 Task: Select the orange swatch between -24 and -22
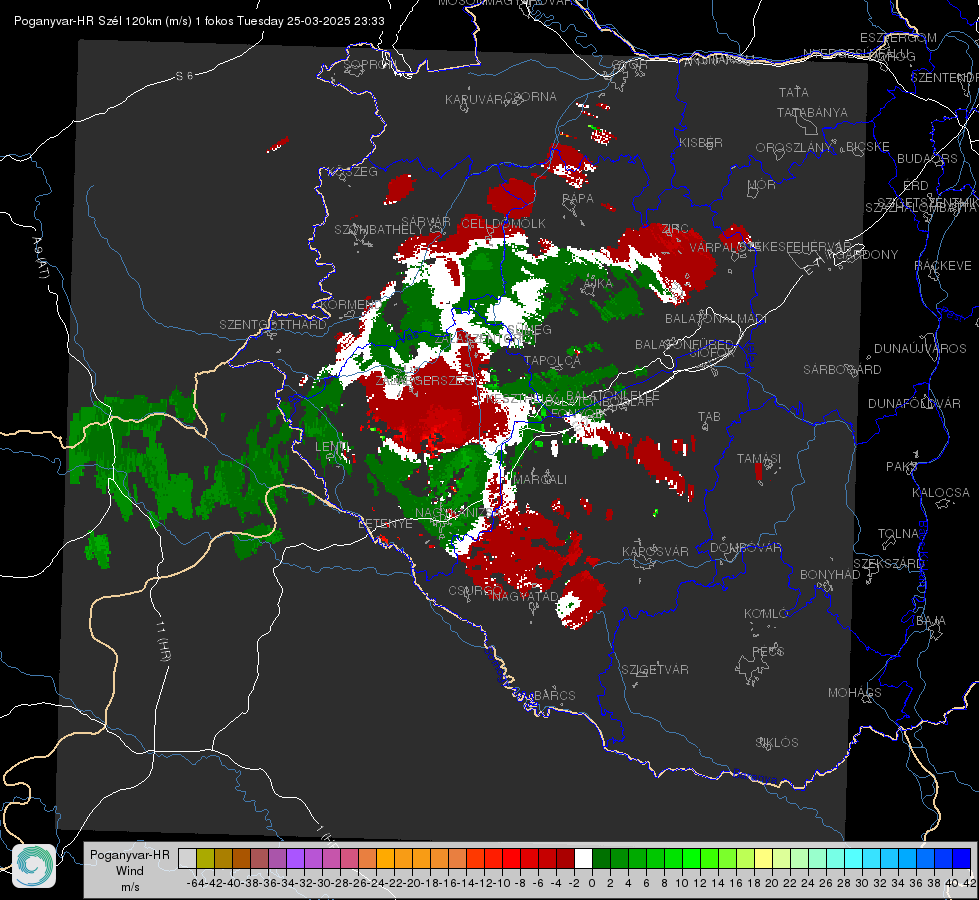[385, 858]
